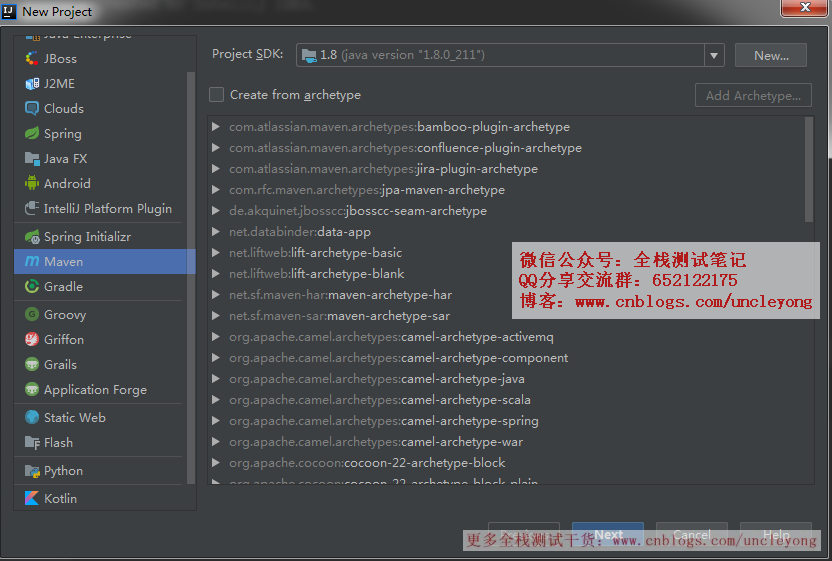Select Spring project type label
The image size is (832, 561).
point(63,134)
